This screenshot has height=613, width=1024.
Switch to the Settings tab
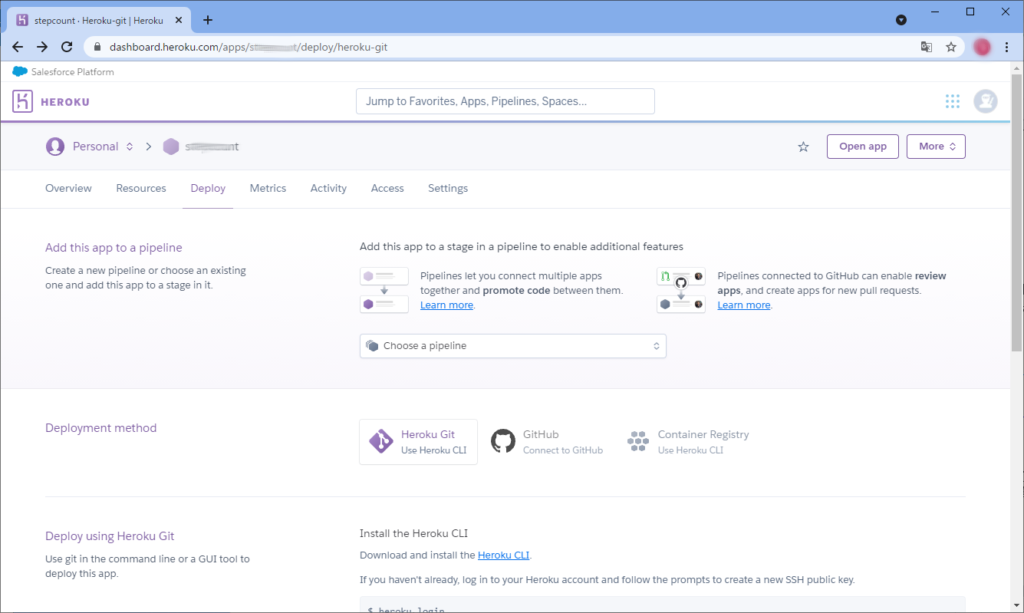pos(447,188)
